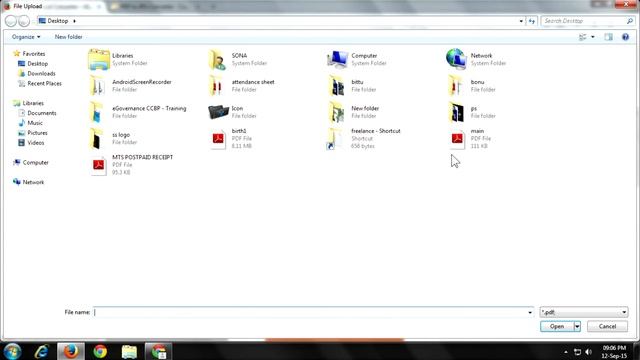Select the birth1 PDF file icon

coord(218,139)
